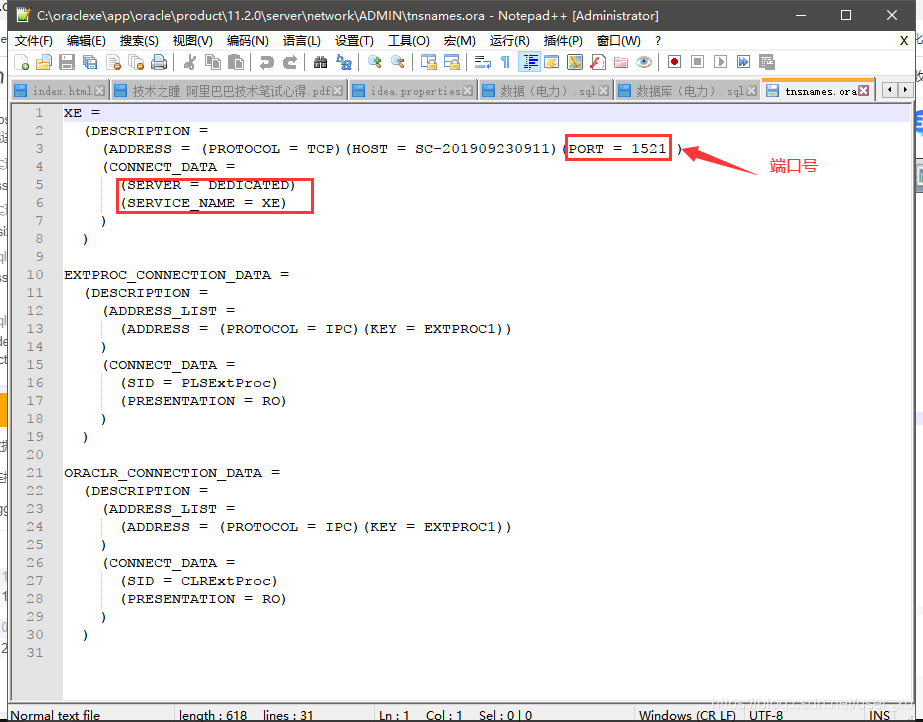
Task: Close the tnsnames.ora tab
Action: (x=863, y=91)
